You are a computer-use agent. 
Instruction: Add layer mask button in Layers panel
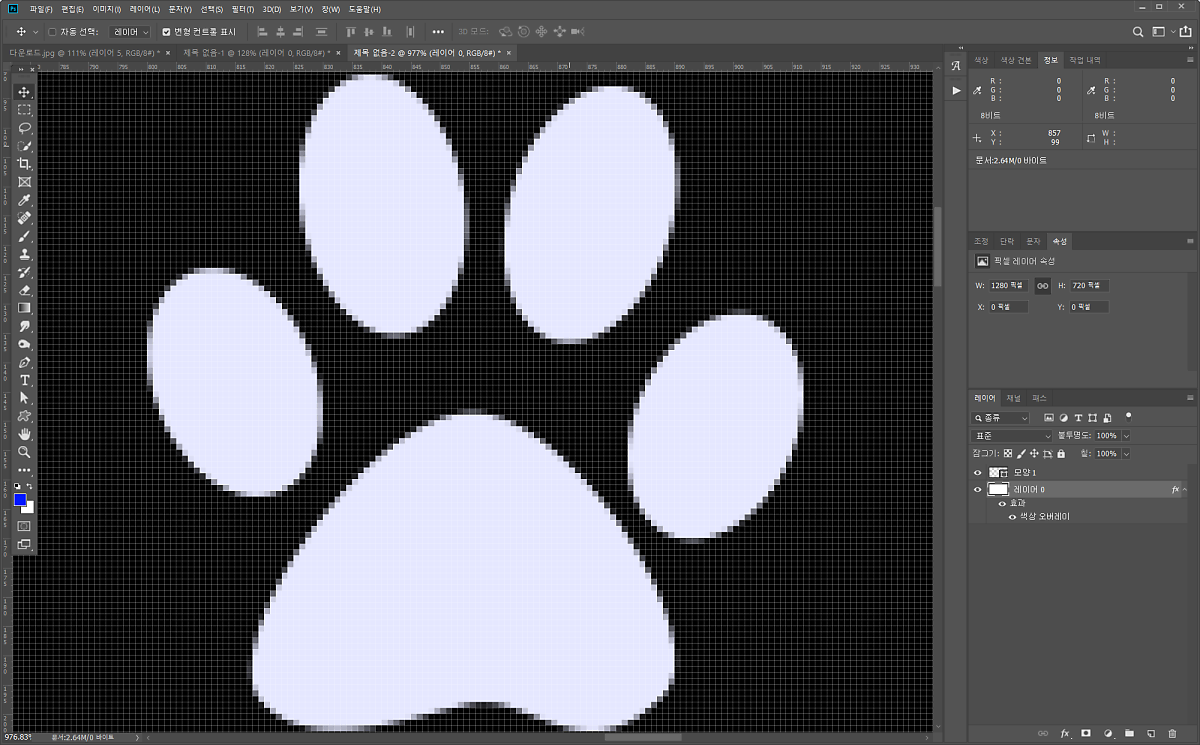1085,734
